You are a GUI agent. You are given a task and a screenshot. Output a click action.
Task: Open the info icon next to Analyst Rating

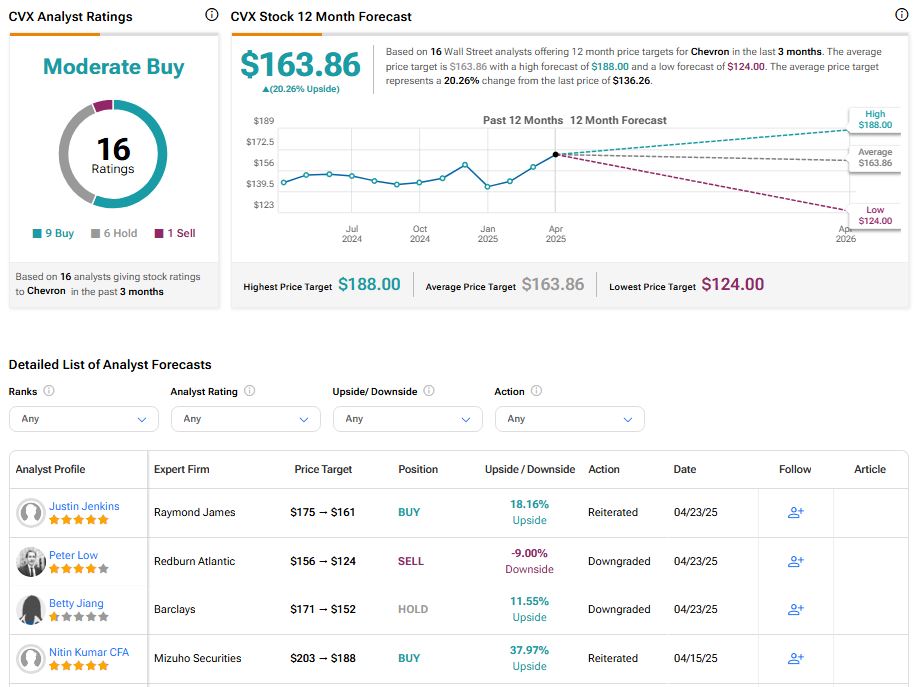[249, 391]
